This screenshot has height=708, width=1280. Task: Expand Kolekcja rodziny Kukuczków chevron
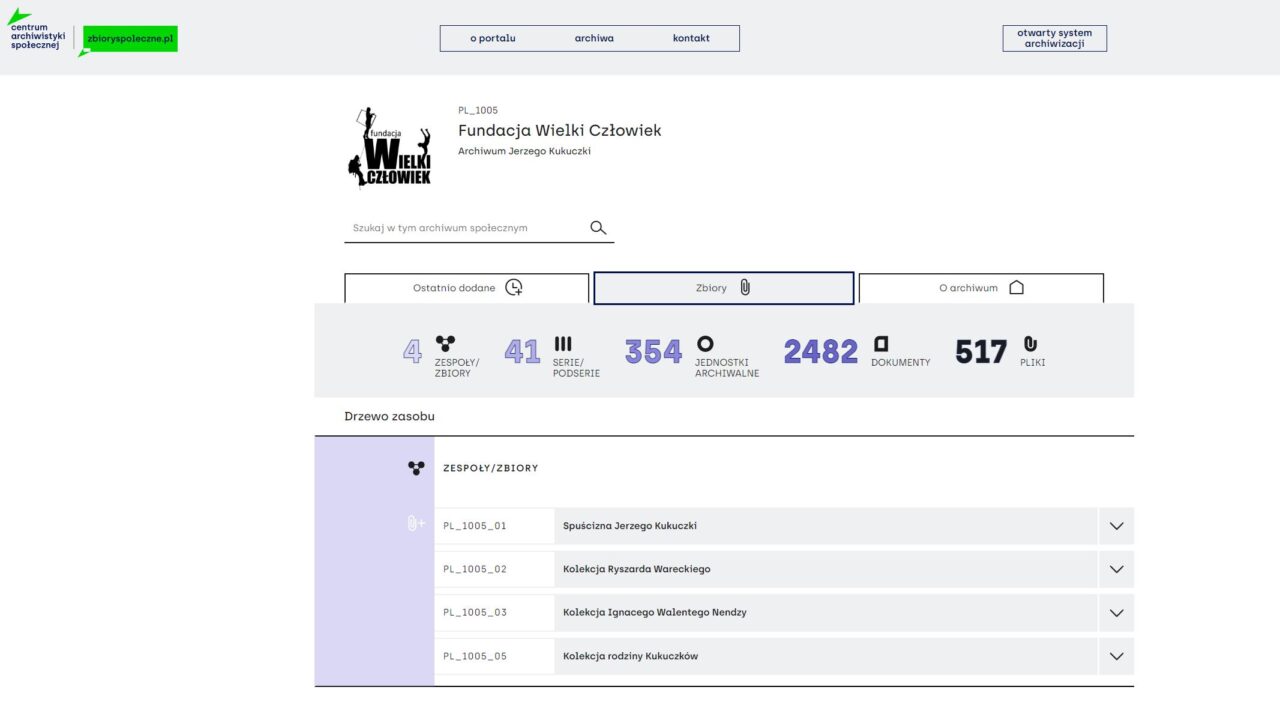[x=1116, y=657]
